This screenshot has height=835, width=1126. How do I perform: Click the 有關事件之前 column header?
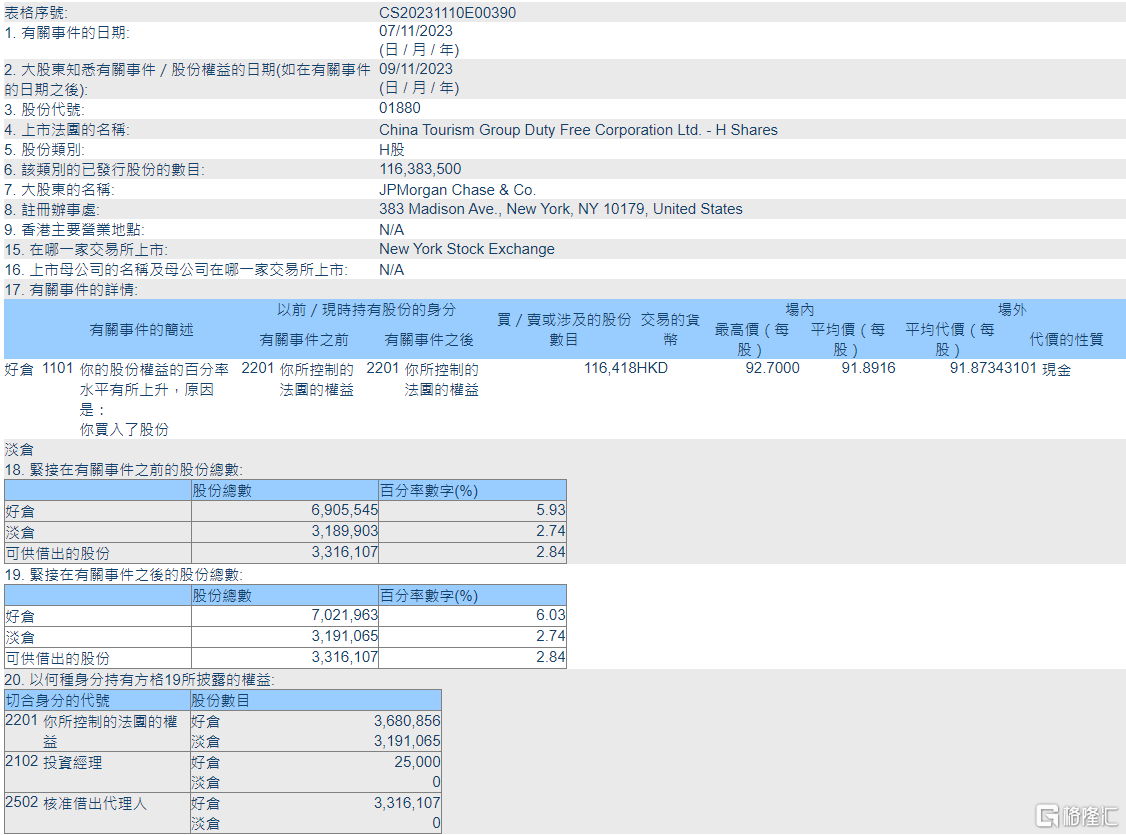[x=304, y=340]
